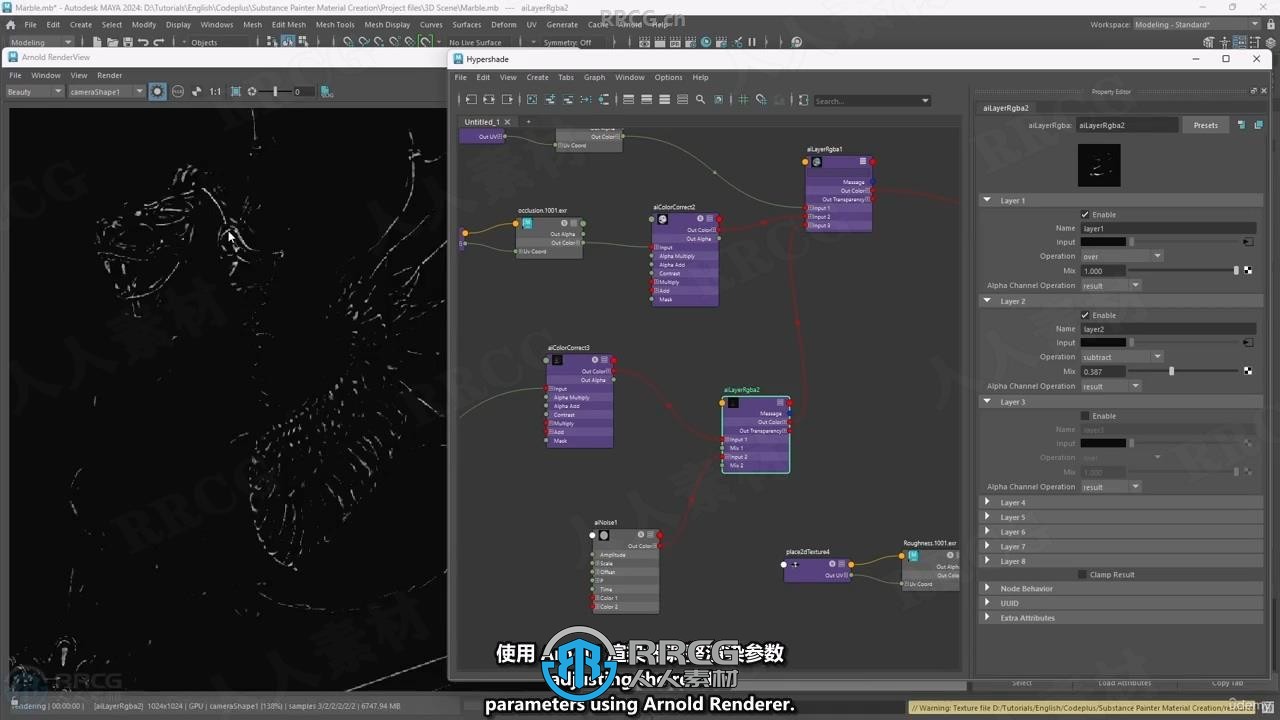The height and width of the screenshot is (720, 1280).
Task: Click the Presets button in Property Editor
Action: 1206,125
